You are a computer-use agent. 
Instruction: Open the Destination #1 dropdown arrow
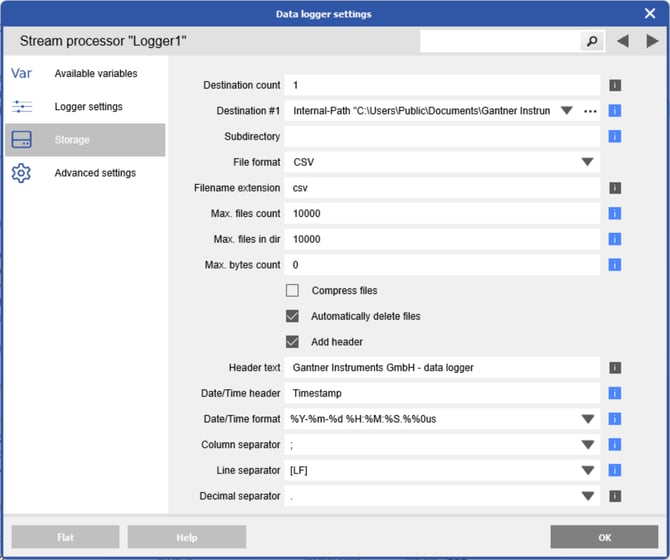coord(567,111)
